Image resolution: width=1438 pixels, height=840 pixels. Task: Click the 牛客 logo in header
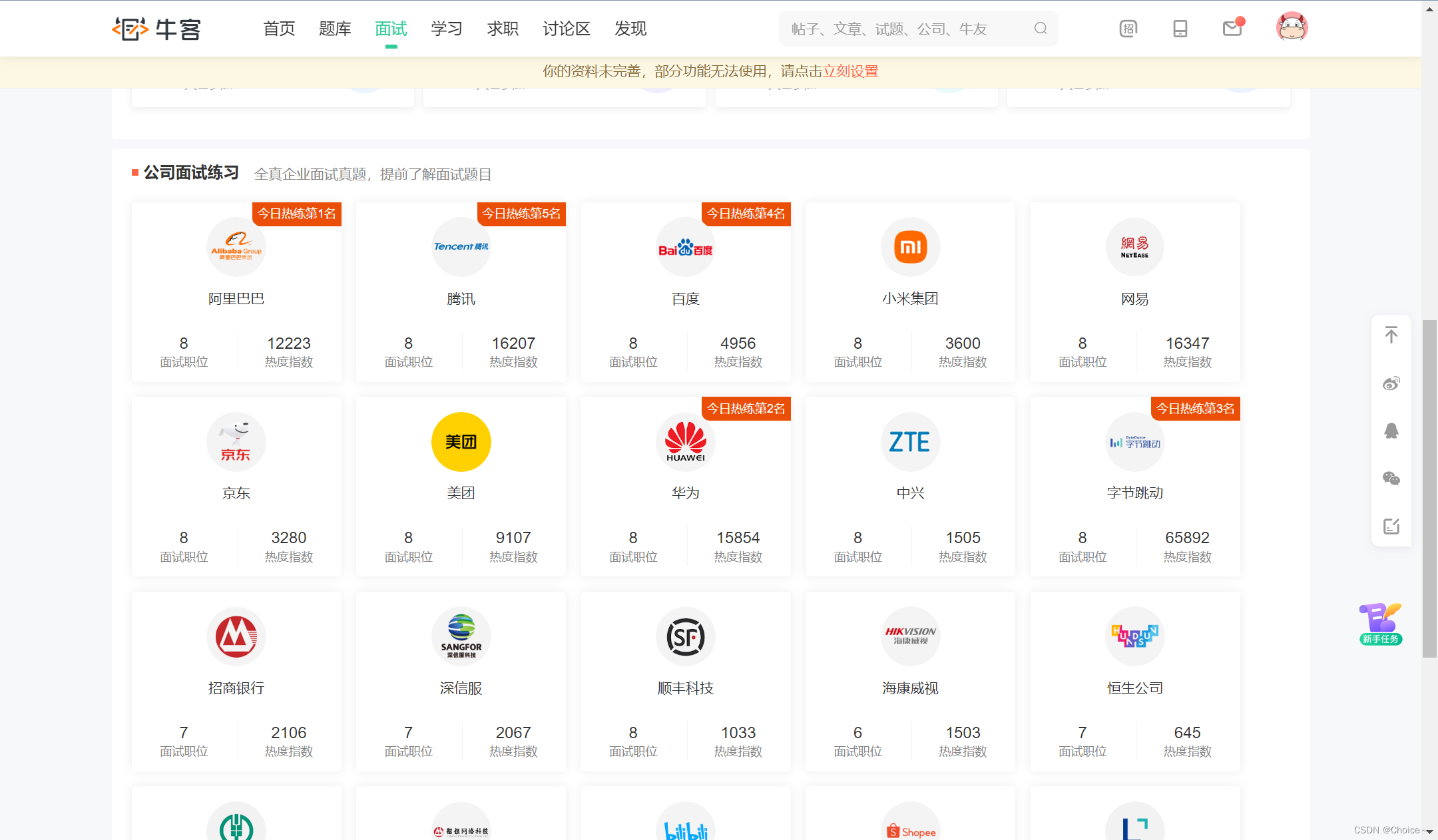tap(156, 29)
